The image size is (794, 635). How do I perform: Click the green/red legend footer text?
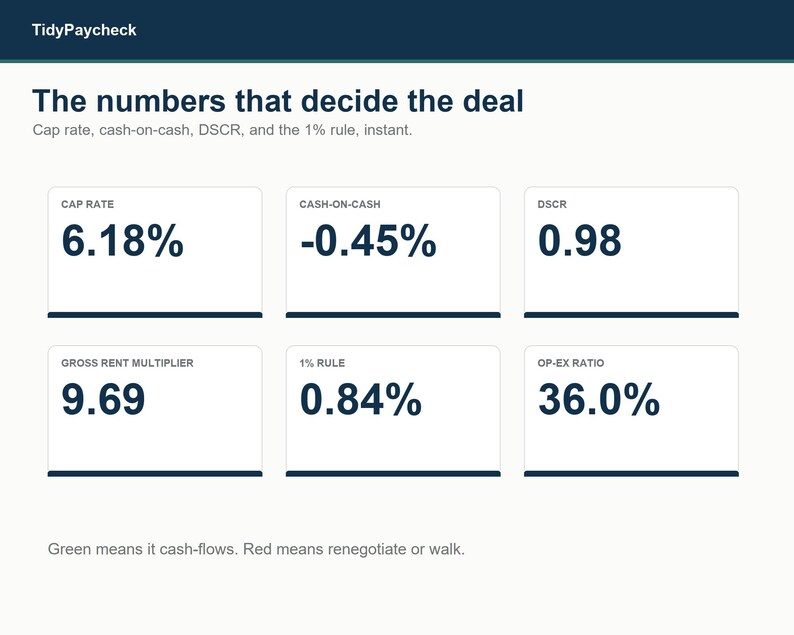coord(256,549)
